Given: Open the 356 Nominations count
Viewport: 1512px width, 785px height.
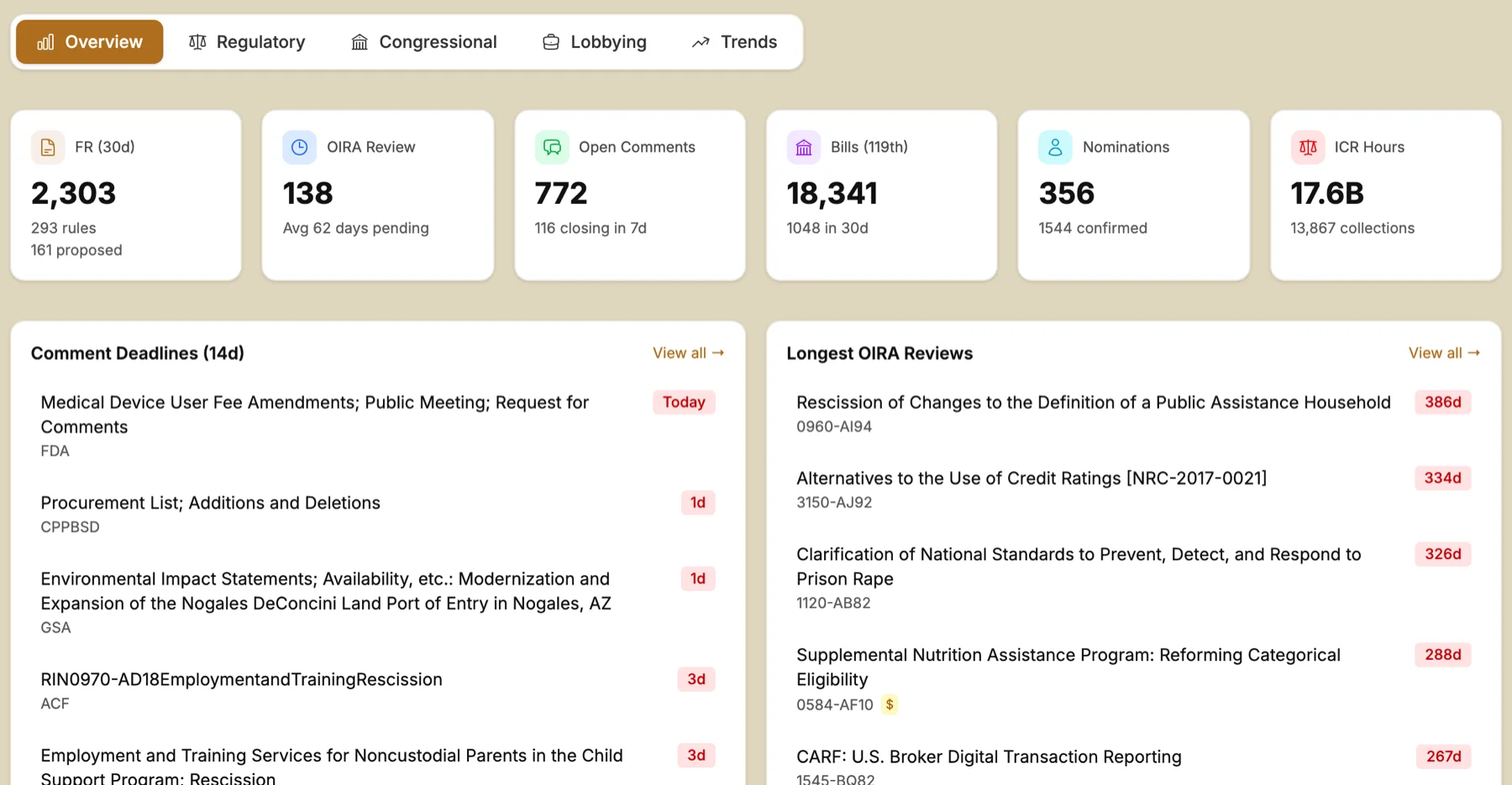Looking at the screenshot, I should tap(1067, 194).
